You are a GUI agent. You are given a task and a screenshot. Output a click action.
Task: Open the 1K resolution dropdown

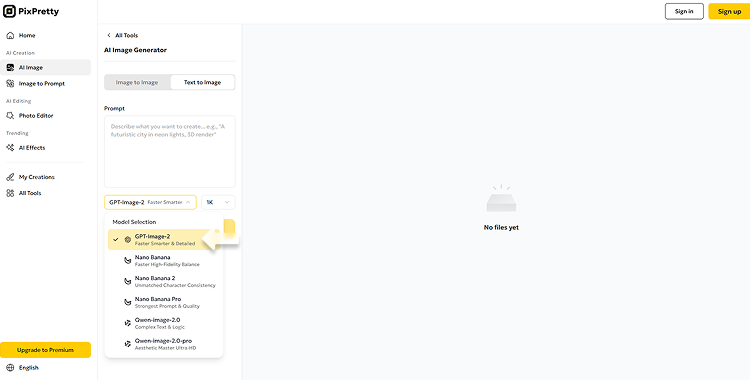click(x=218, y=202)
